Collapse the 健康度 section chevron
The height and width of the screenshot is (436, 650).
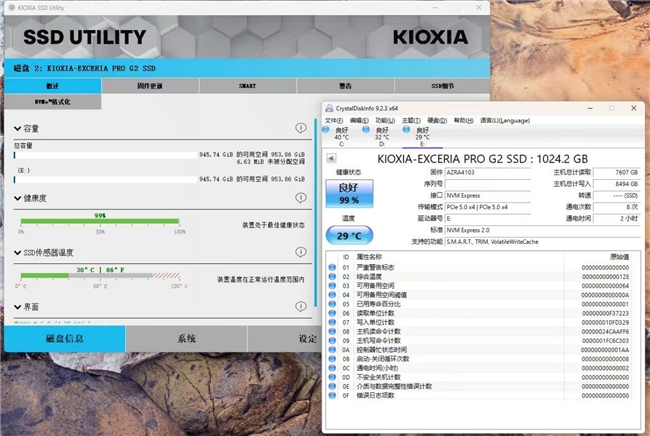pos(17,198)
